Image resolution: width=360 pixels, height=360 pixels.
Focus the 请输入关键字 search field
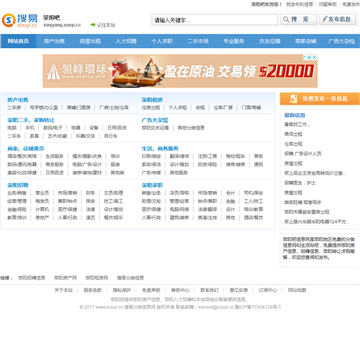[x=215, y=20]
